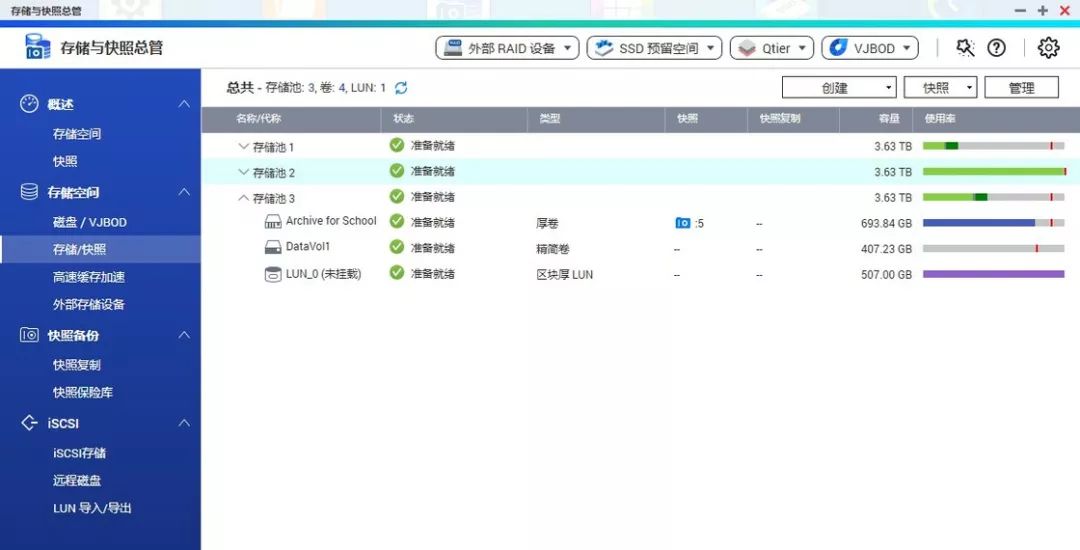Click the storage app logo icon
Image resolution: width=1080 pixels, height=550 pixels.
[37, 47]
